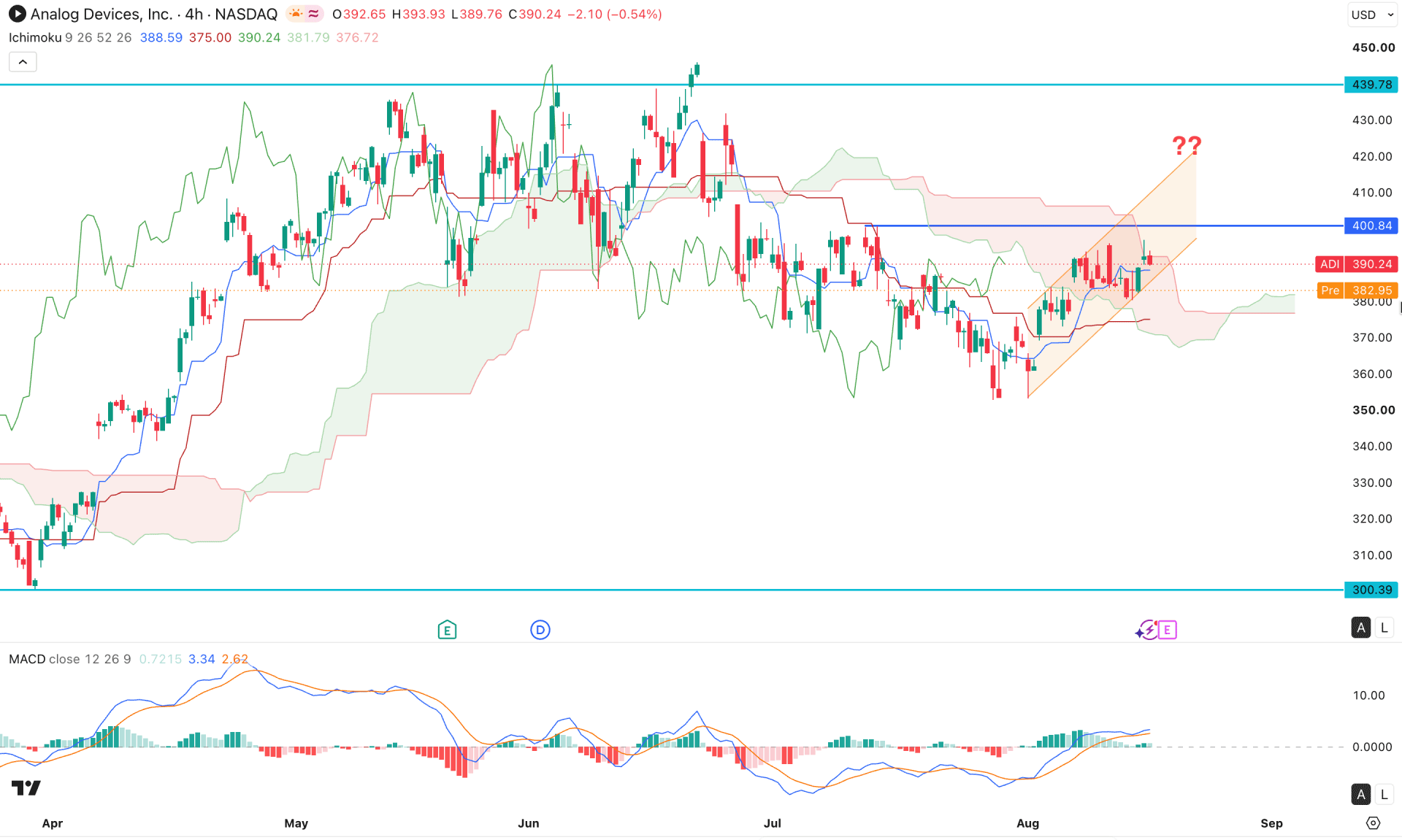This screenshot has height=840, width=1402.
Task: Click the Ichimoku red value 375.00
Action: [x=210, y=37]
